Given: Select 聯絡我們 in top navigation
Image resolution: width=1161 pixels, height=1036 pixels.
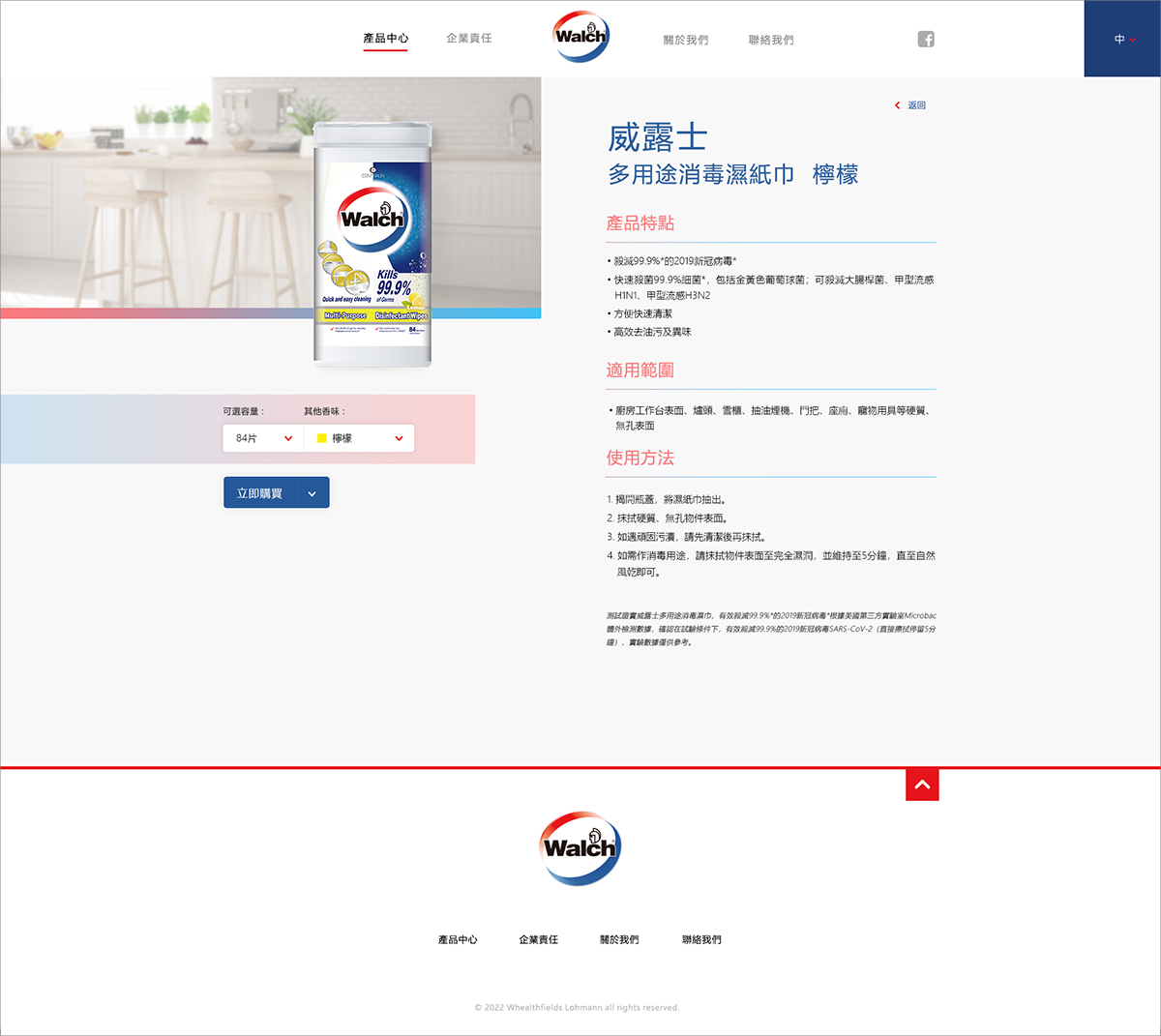Looking at the screenshot, I should tap(770, 40).
